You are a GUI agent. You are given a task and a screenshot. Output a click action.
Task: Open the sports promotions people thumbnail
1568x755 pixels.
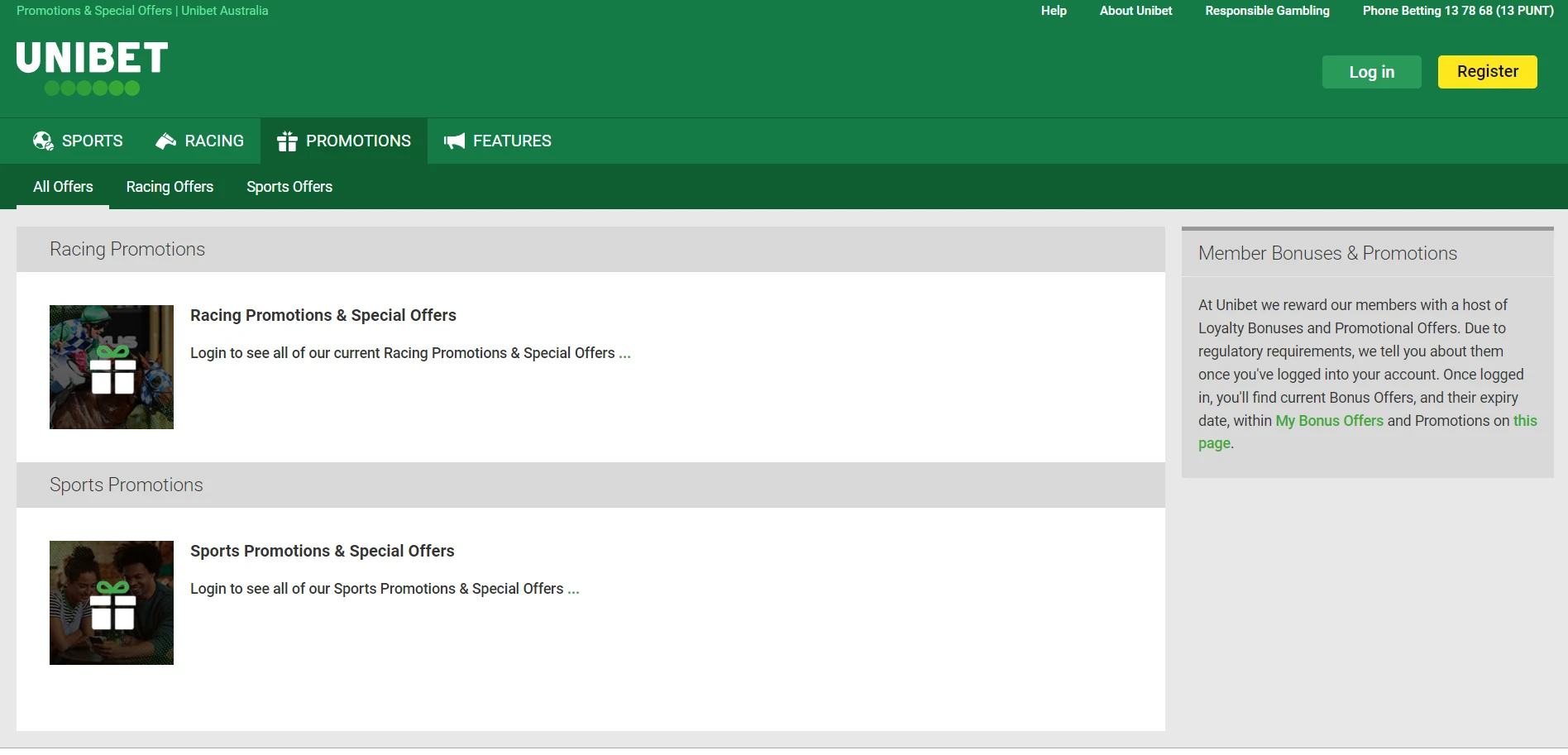[x=112, y=603]
